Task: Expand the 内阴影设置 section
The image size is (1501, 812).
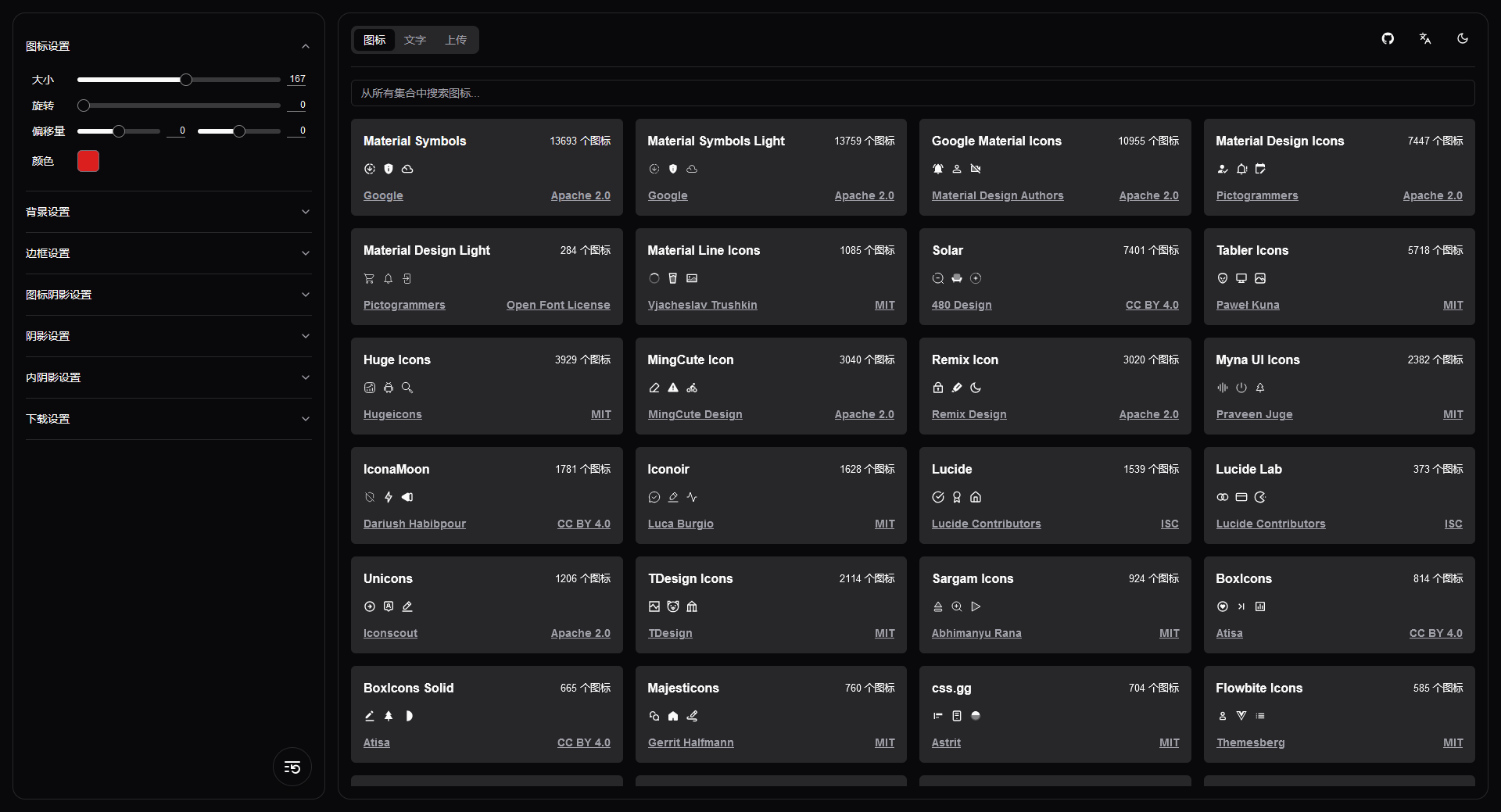Action: [168, 377]
